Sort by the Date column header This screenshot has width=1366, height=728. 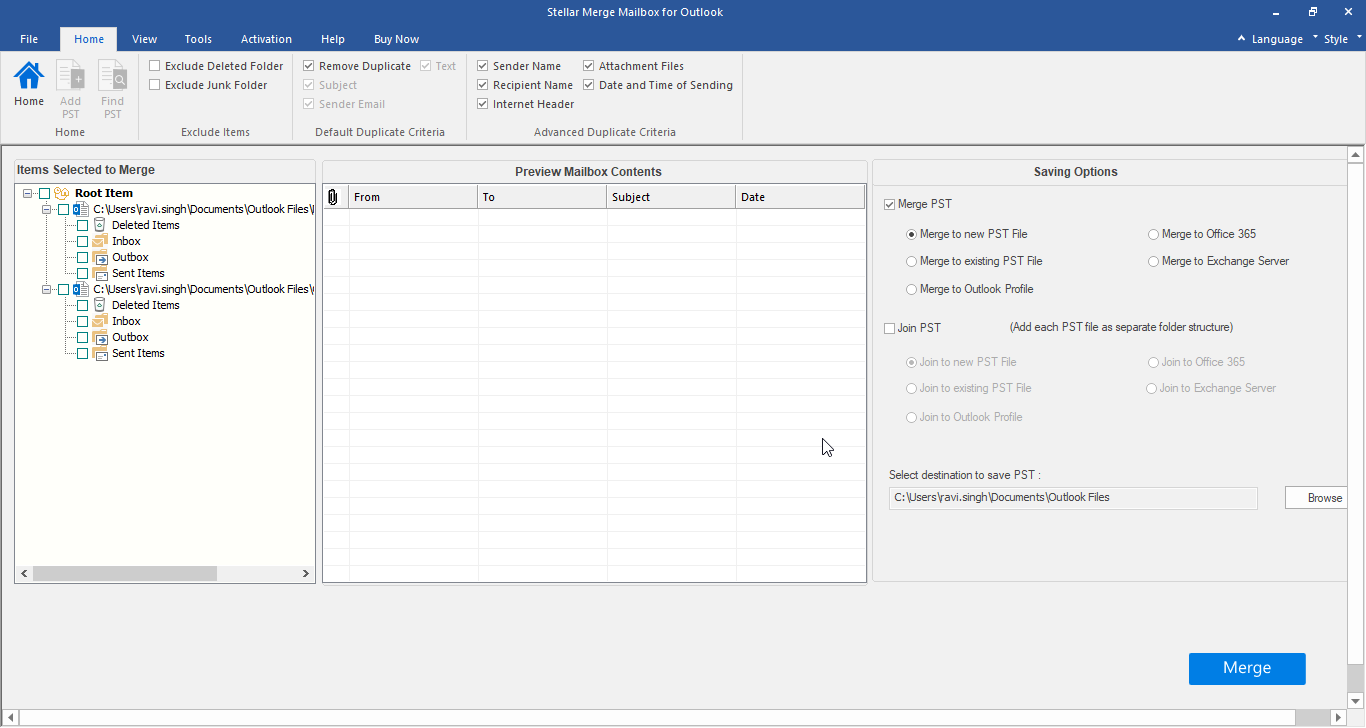coord(800,197)
